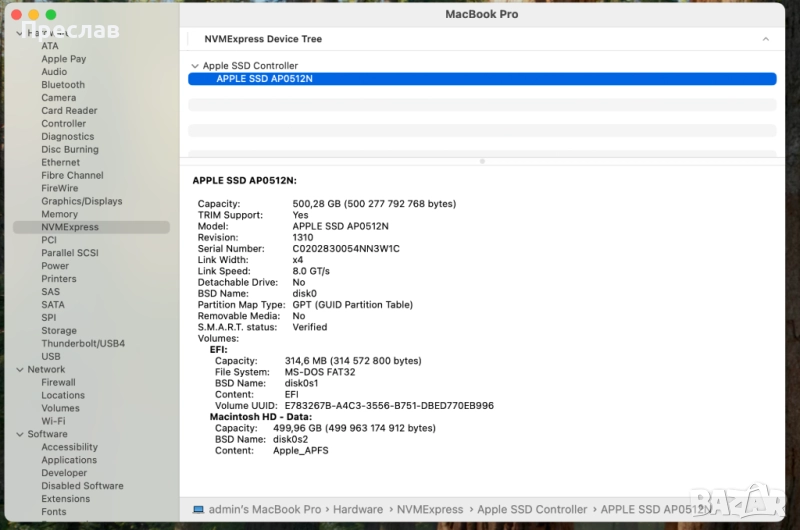
Task: Select Applications under Software
Action: [69, 460]
